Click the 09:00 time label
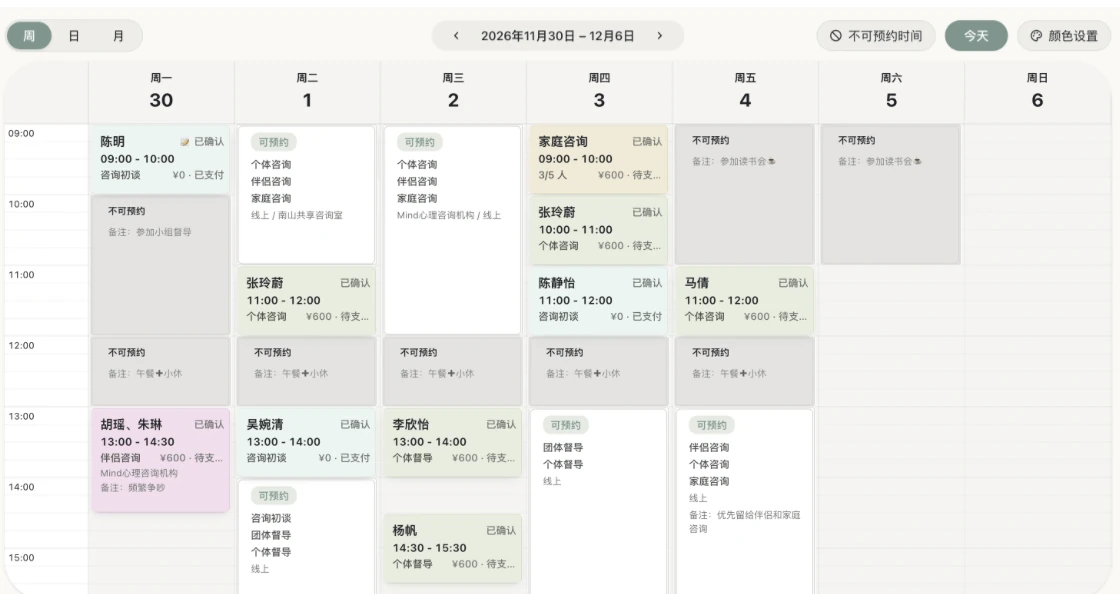The height and width of the screenshot is (594, 1120). 21,134
